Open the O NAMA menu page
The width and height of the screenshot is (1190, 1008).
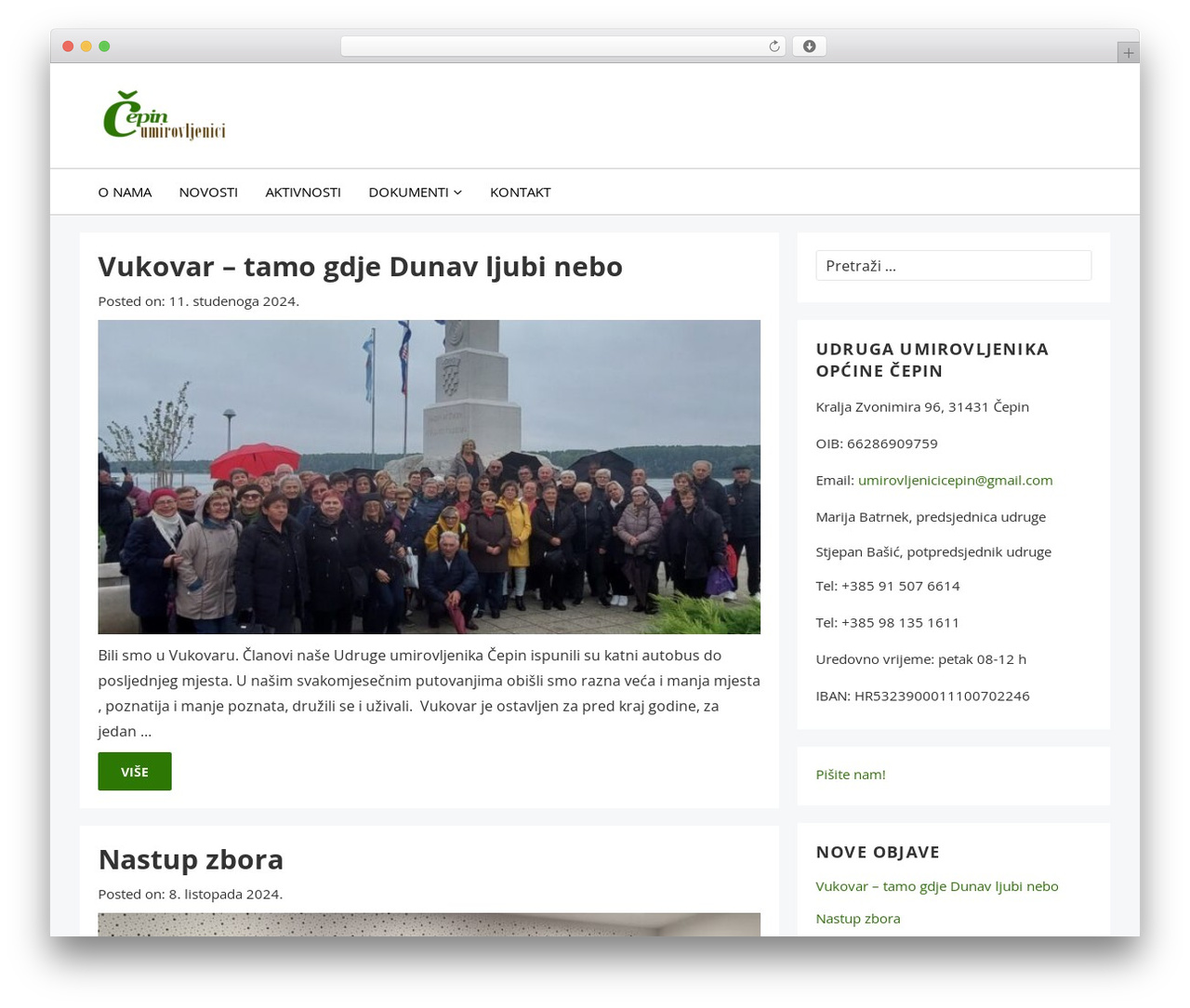125,192
